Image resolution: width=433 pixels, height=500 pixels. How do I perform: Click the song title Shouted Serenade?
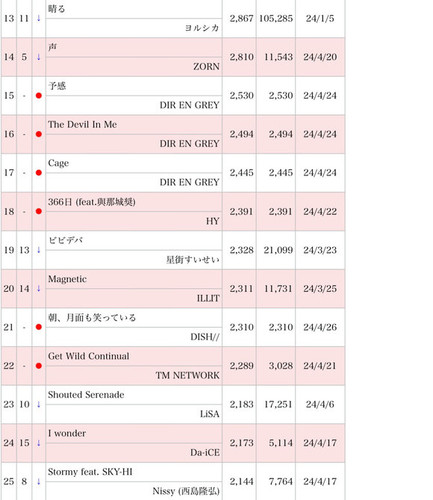(x=86, y=395)
